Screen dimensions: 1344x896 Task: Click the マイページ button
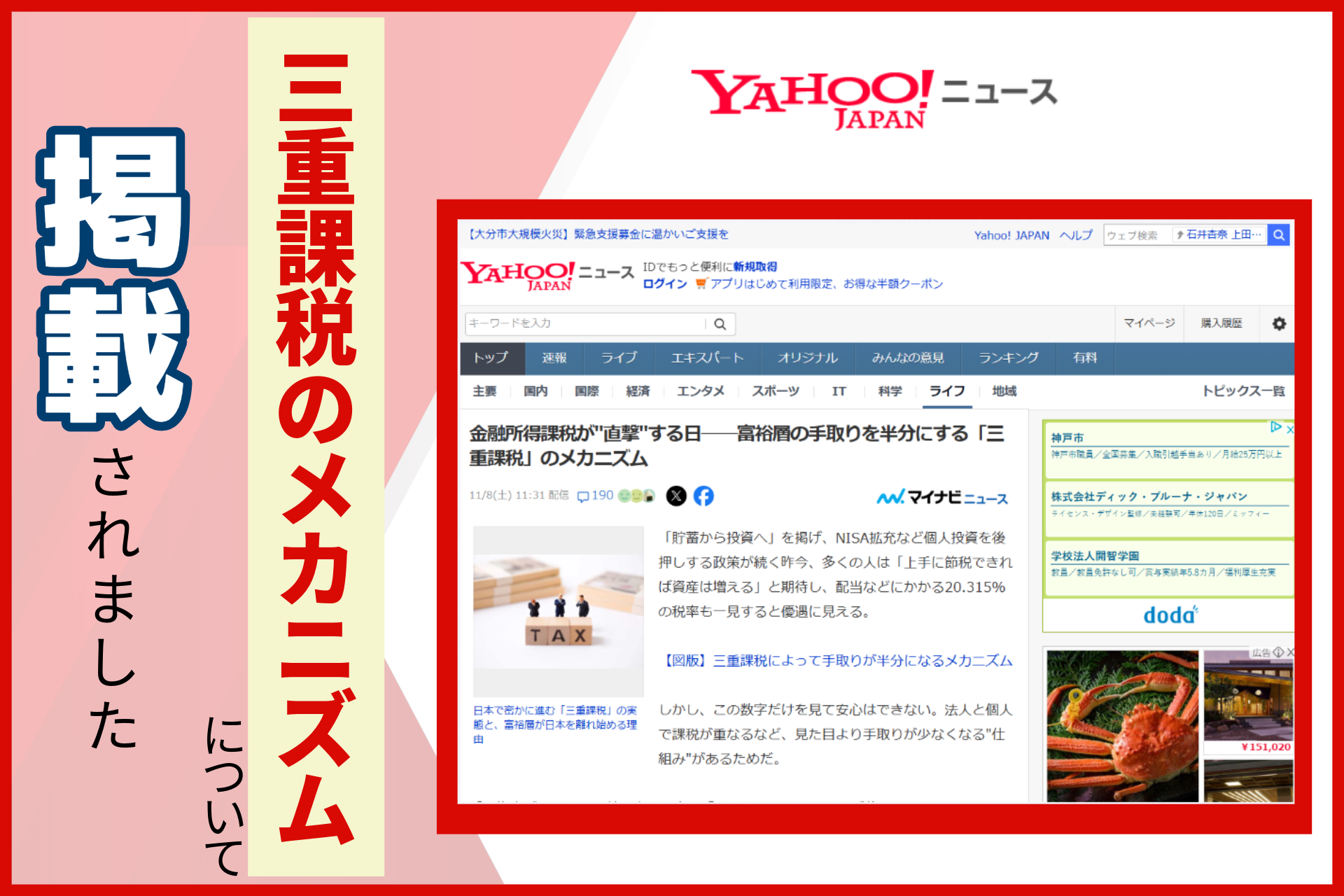[x=1149, y=323]
